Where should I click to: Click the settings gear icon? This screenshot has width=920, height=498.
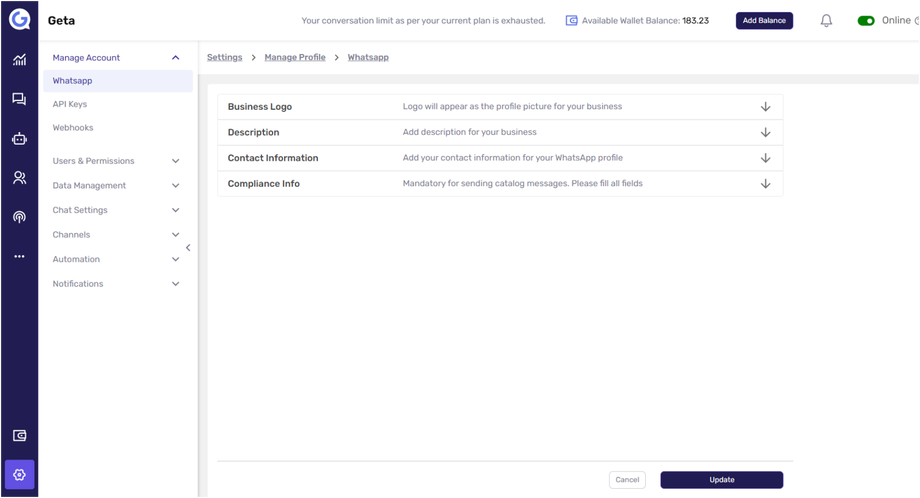click(x=19, y=475)
